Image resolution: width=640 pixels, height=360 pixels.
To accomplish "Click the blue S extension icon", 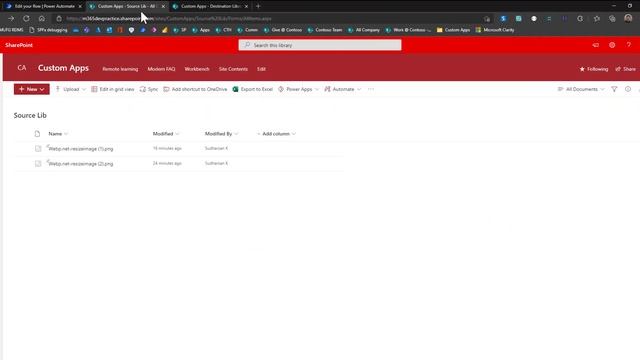I will [x=503, y=18].
